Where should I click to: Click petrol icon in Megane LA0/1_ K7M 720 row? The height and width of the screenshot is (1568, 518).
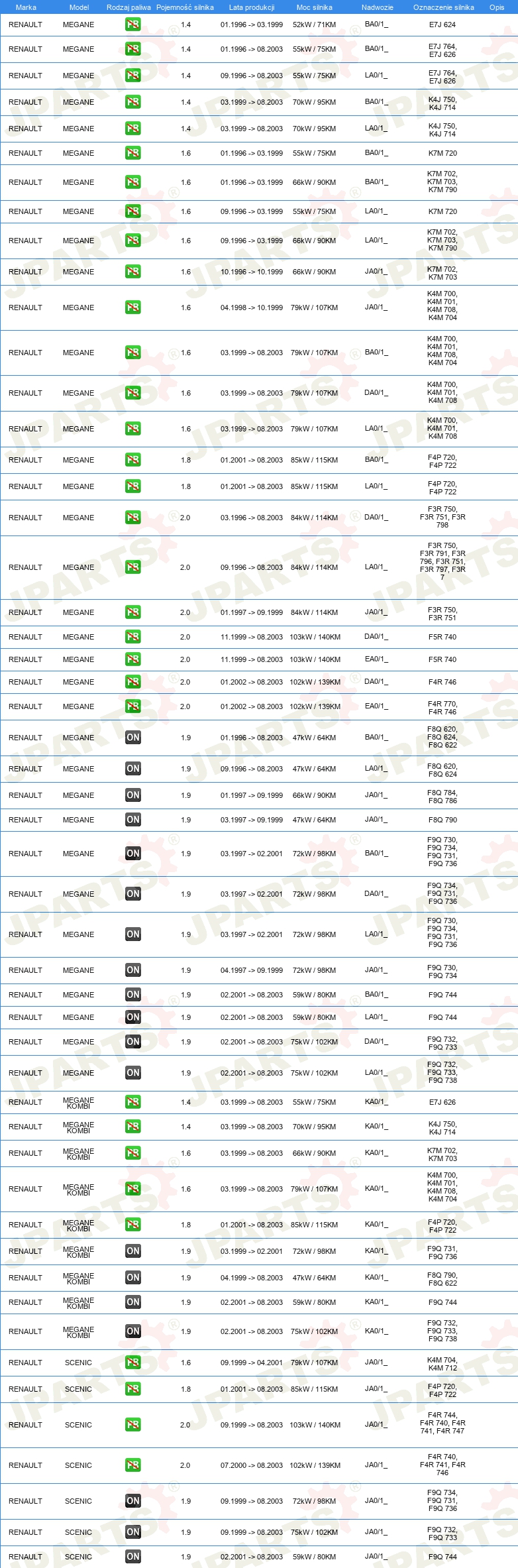132,211
